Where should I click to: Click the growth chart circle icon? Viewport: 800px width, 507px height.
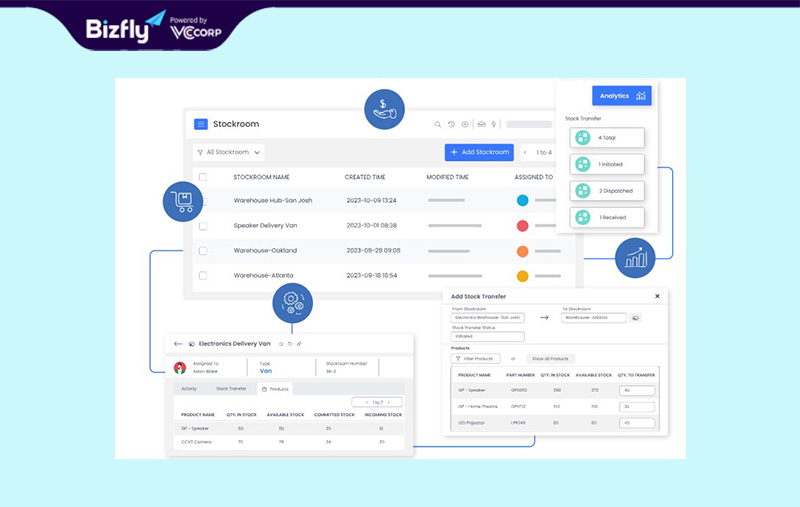pos(635,258)
